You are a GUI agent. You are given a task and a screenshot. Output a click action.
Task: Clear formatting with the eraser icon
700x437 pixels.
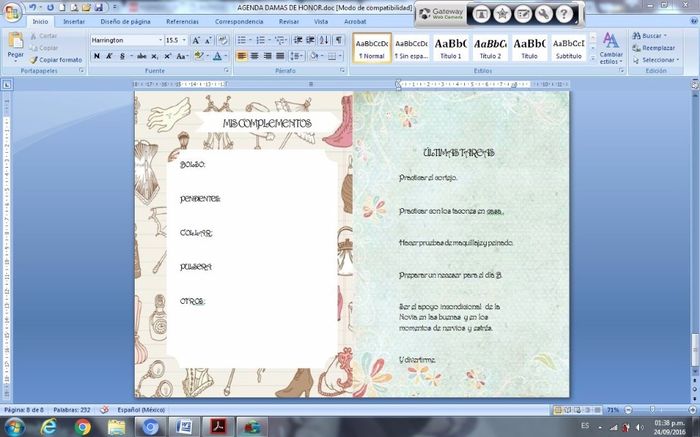[223, 40]
